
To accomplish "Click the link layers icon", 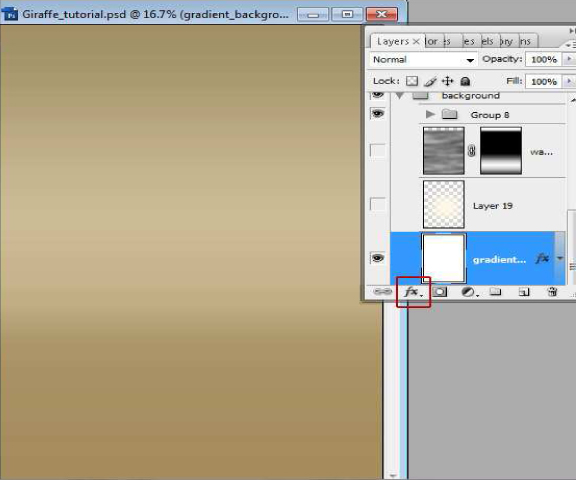I will tap(382, 292).
